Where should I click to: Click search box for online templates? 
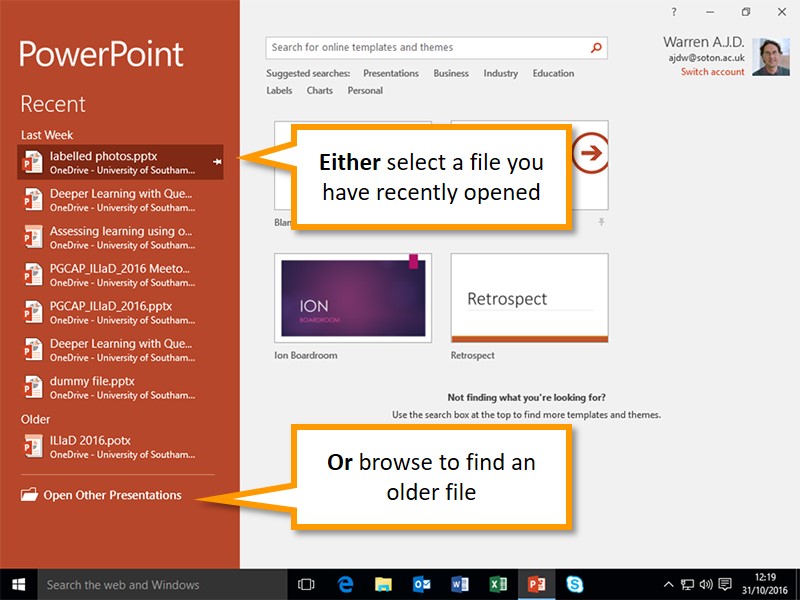click(x=436, y=47)
